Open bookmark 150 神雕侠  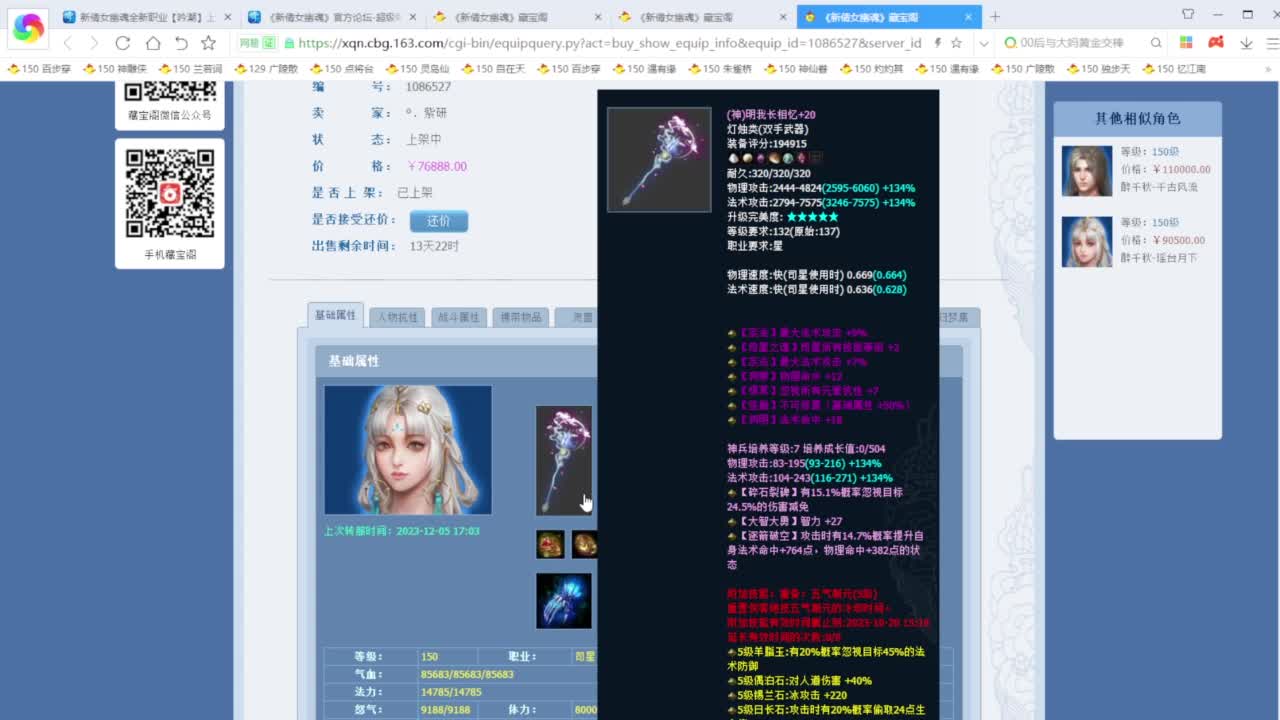coord(115,69)
